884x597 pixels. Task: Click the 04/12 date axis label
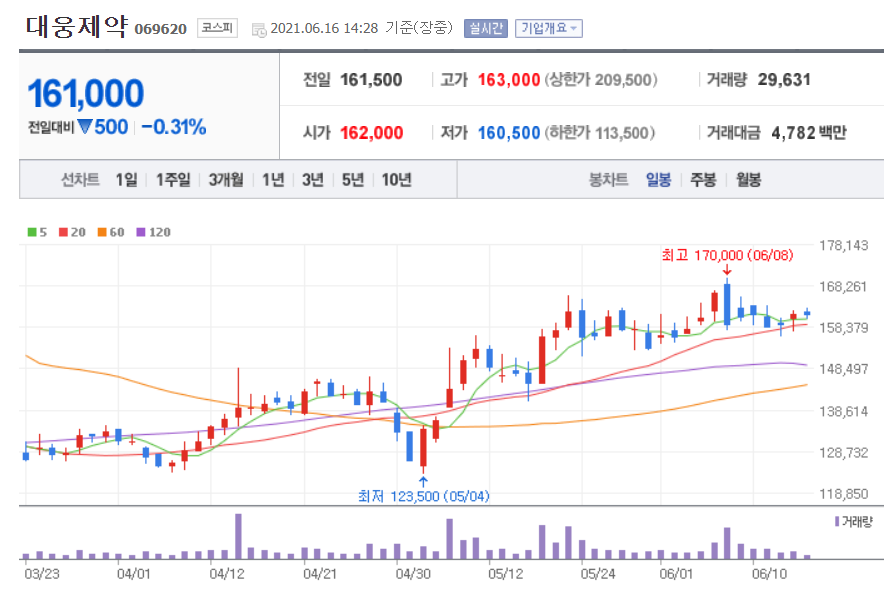[227, 574]
